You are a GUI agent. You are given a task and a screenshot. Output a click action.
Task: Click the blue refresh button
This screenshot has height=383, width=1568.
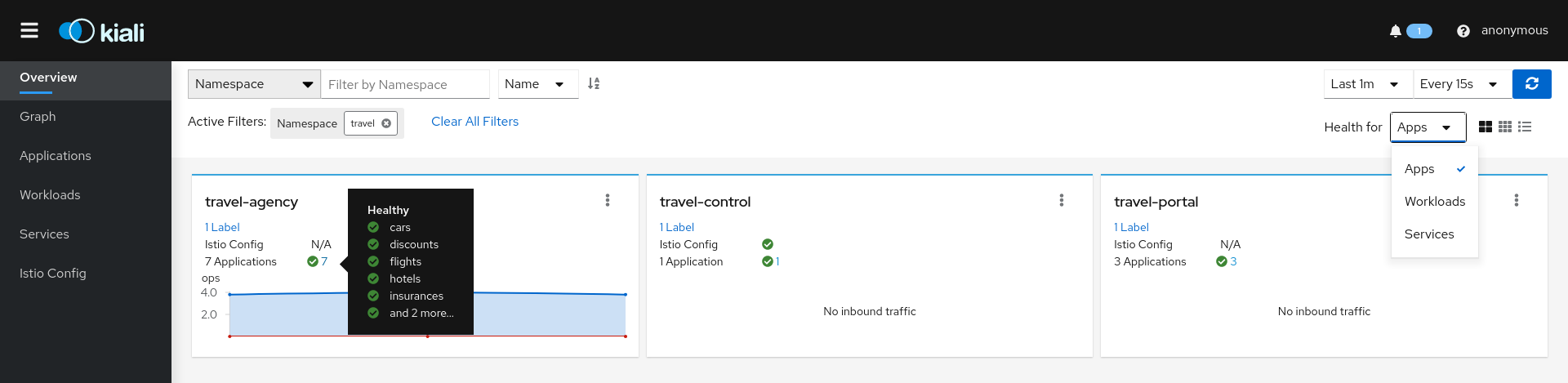pyautogui.click(x=1531, y=83)
